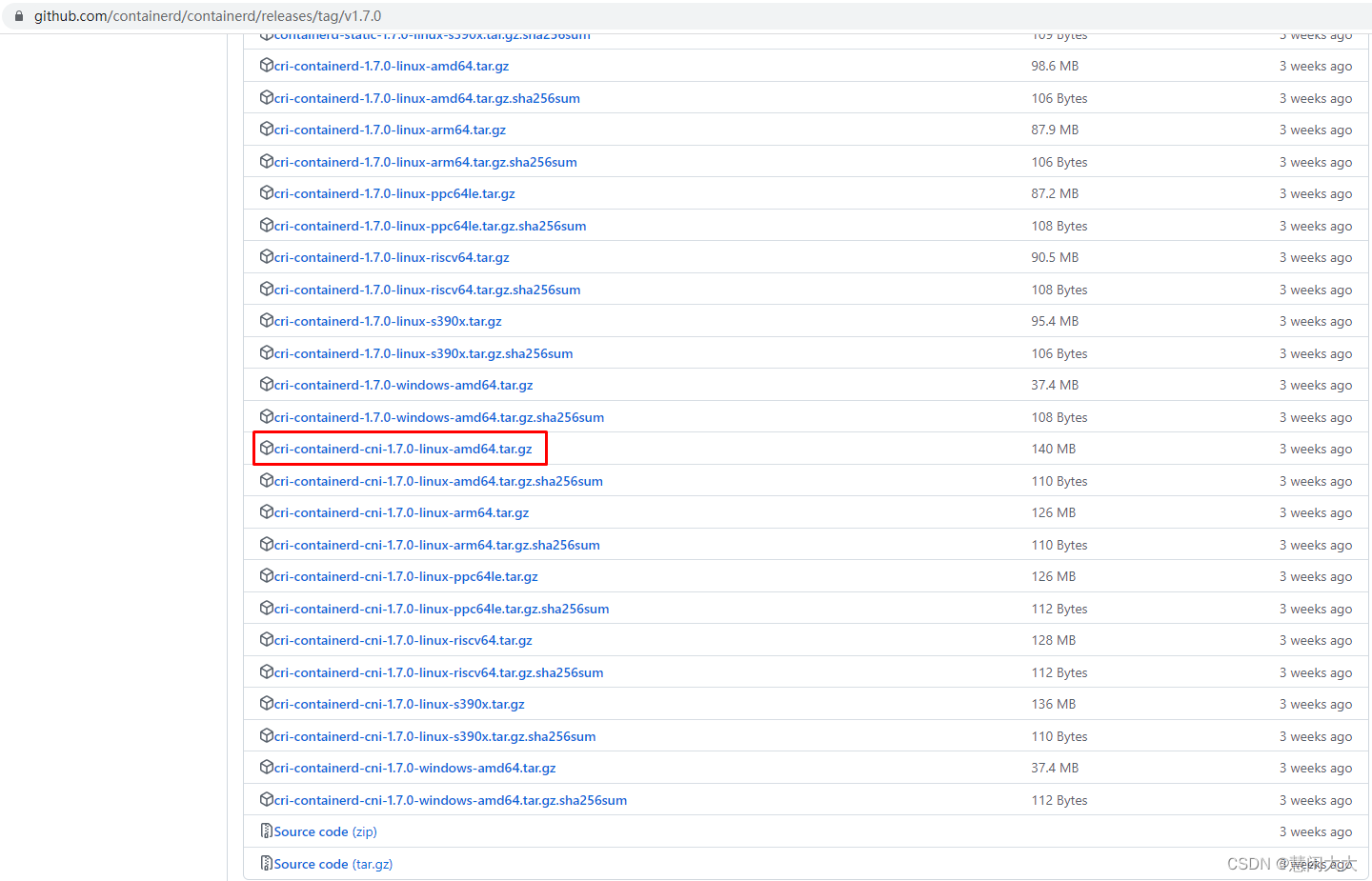Open cri-containerd-1.7.0-windows-amd64.tar.gz.sha256sum
1372x881 pixels.
click(439, 417)
